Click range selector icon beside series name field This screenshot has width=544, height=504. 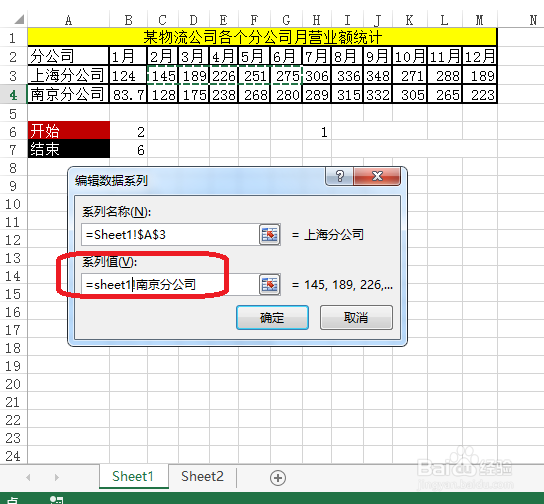270,235
